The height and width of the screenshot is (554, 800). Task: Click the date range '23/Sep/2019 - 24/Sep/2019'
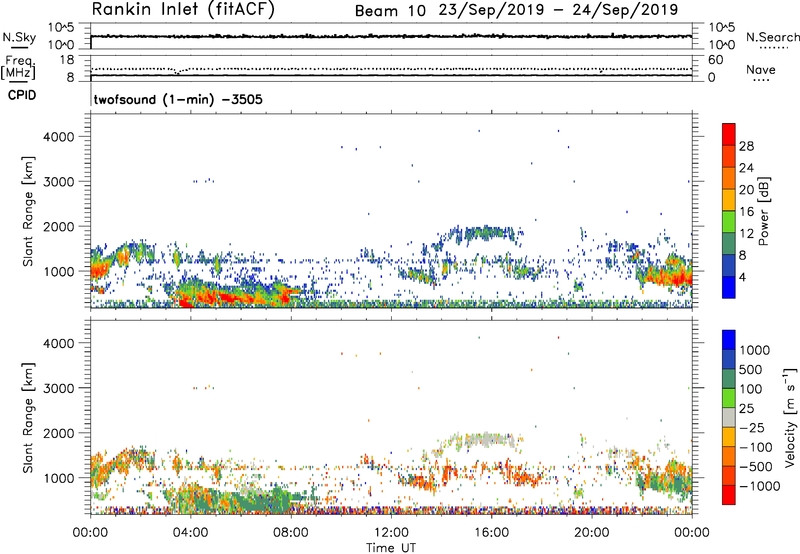558,10
